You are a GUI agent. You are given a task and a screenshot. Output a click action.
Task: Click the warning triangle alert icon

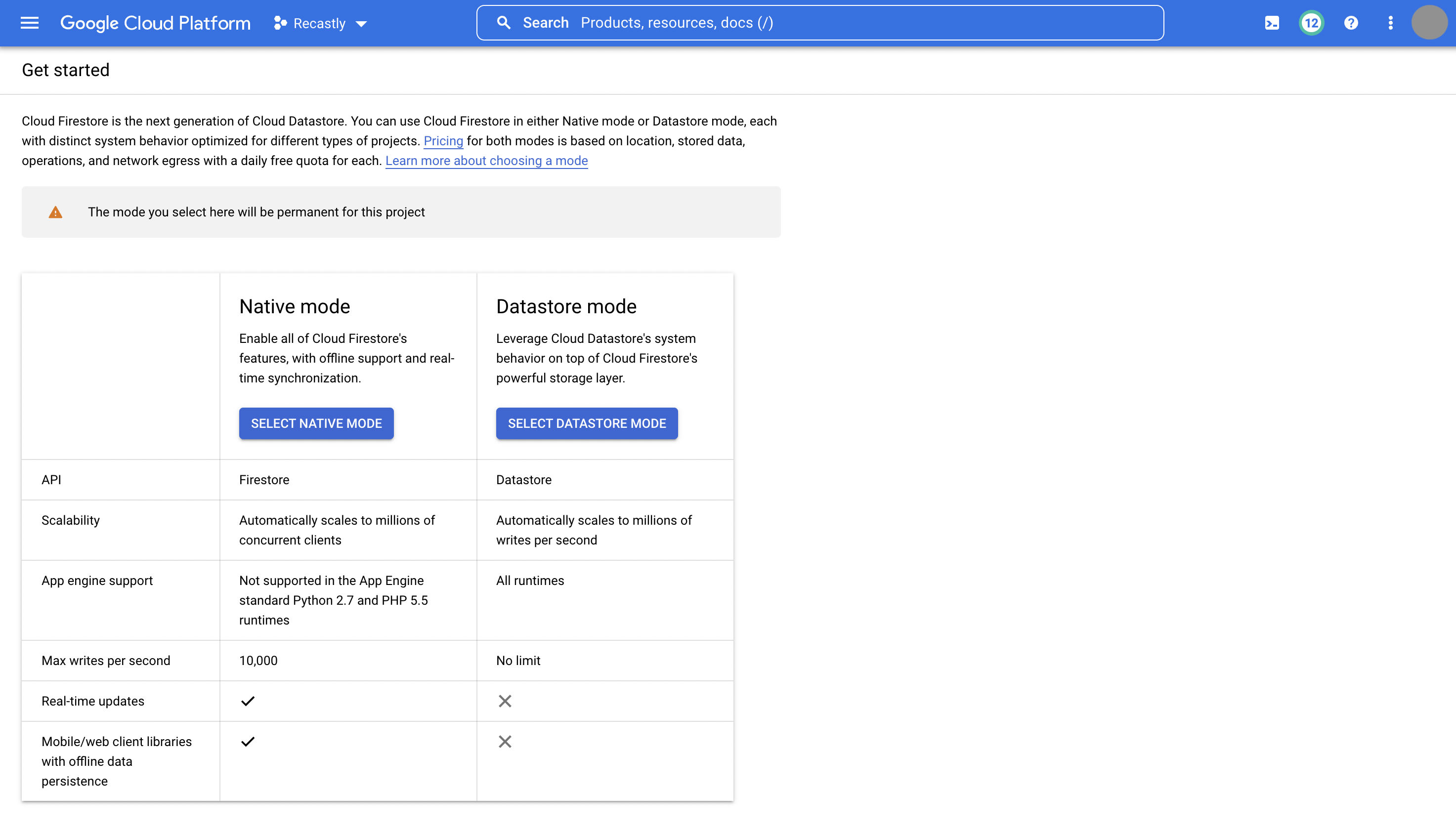point(56,212)
